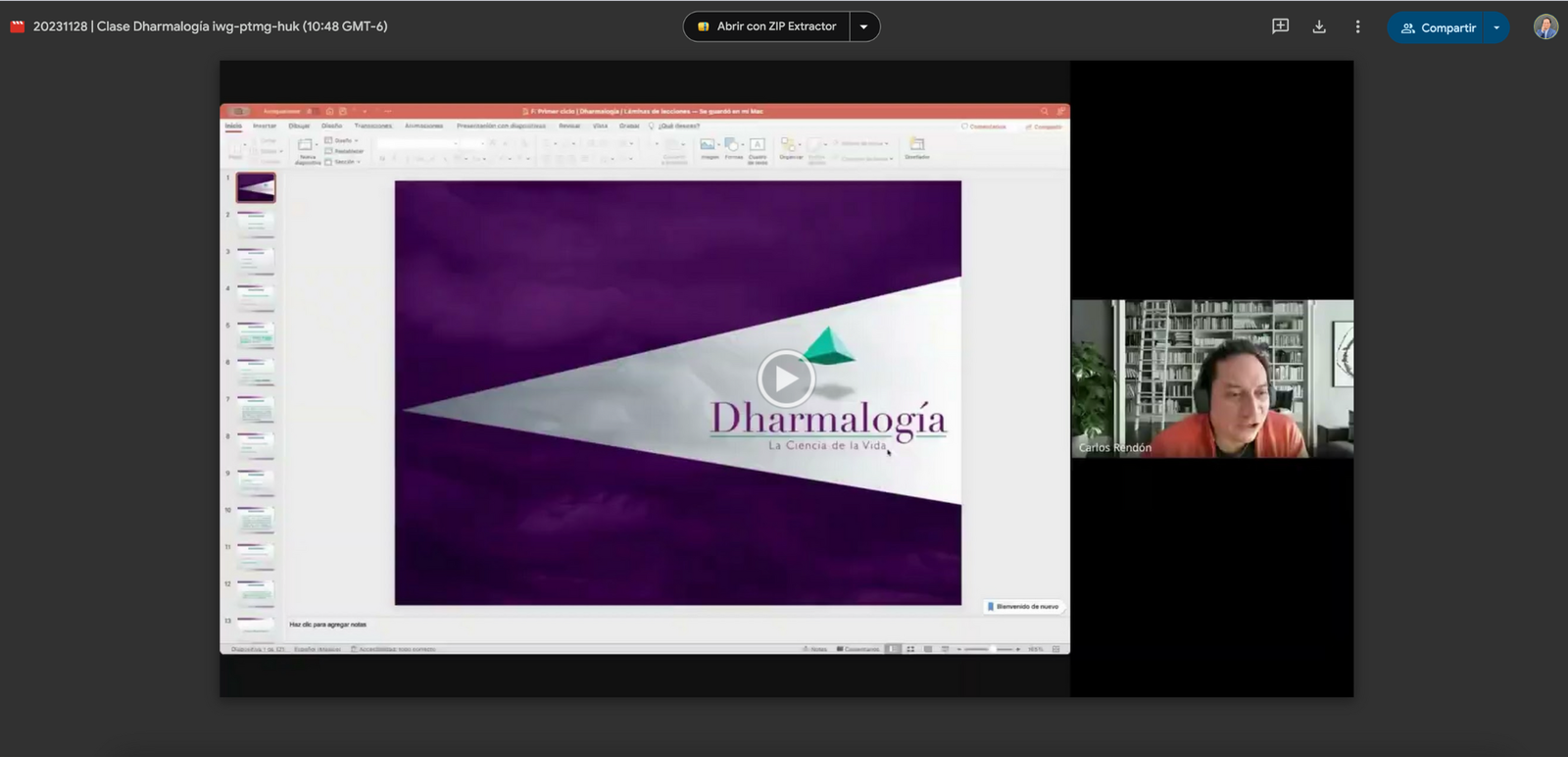Click the Cuadro de texto icon
The width and height of the screenshot is (1568, 757).
pos(758,146)
